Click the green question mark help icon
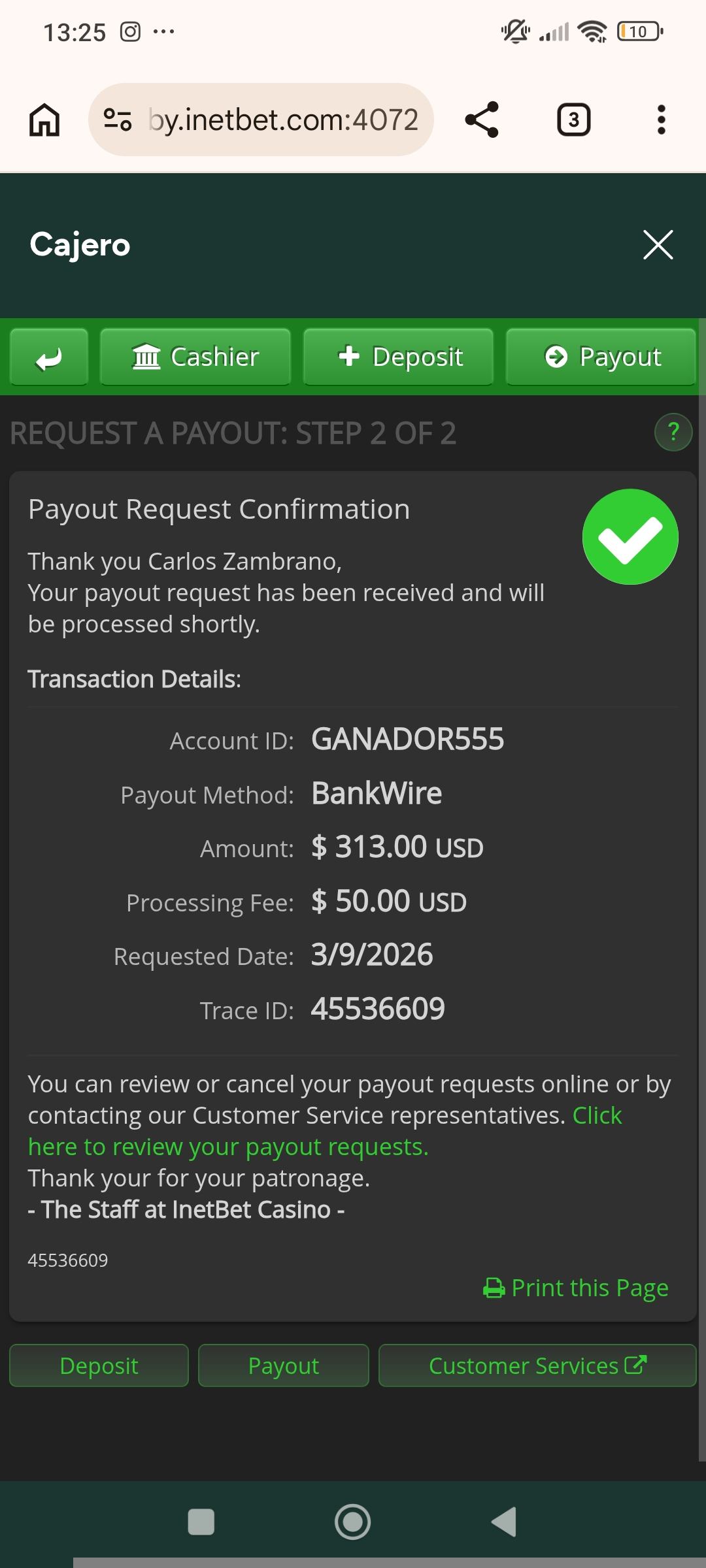The height and width of the screenshot is (1568, 706). point(673,432)
